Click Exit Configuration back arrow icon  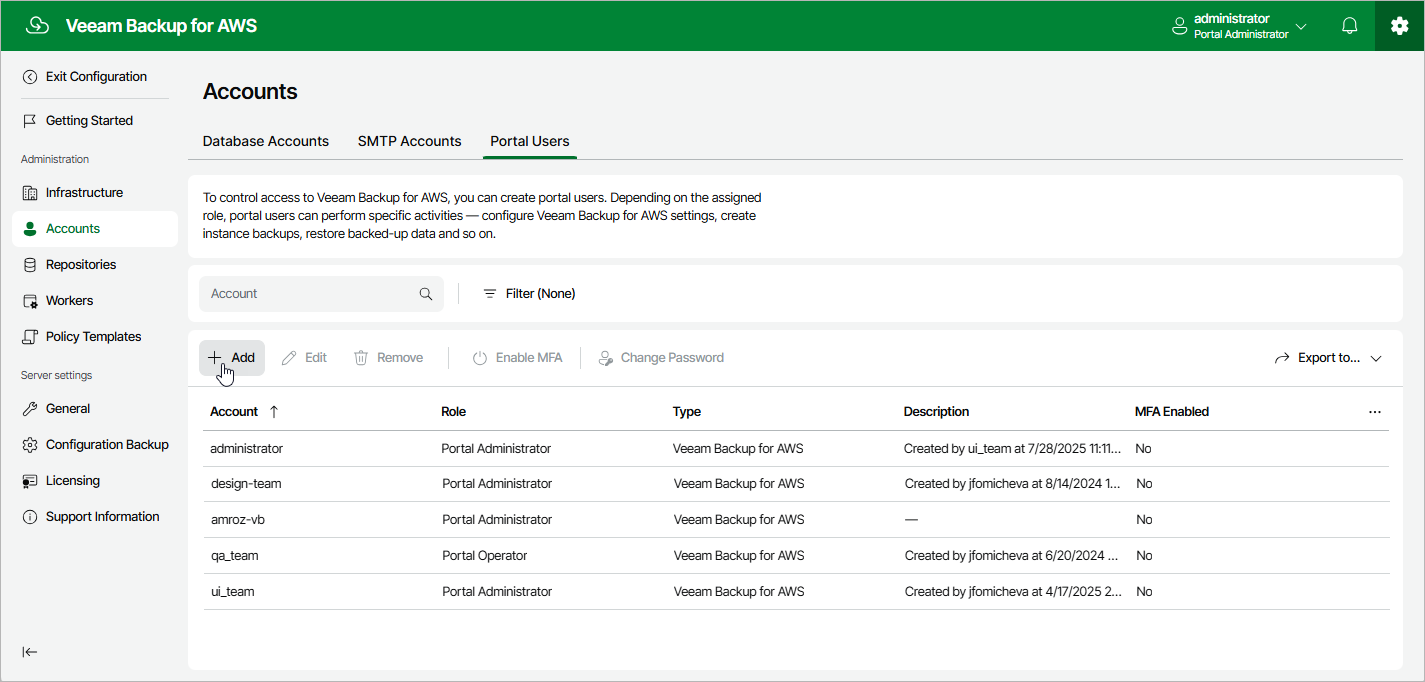coord(30,77)
